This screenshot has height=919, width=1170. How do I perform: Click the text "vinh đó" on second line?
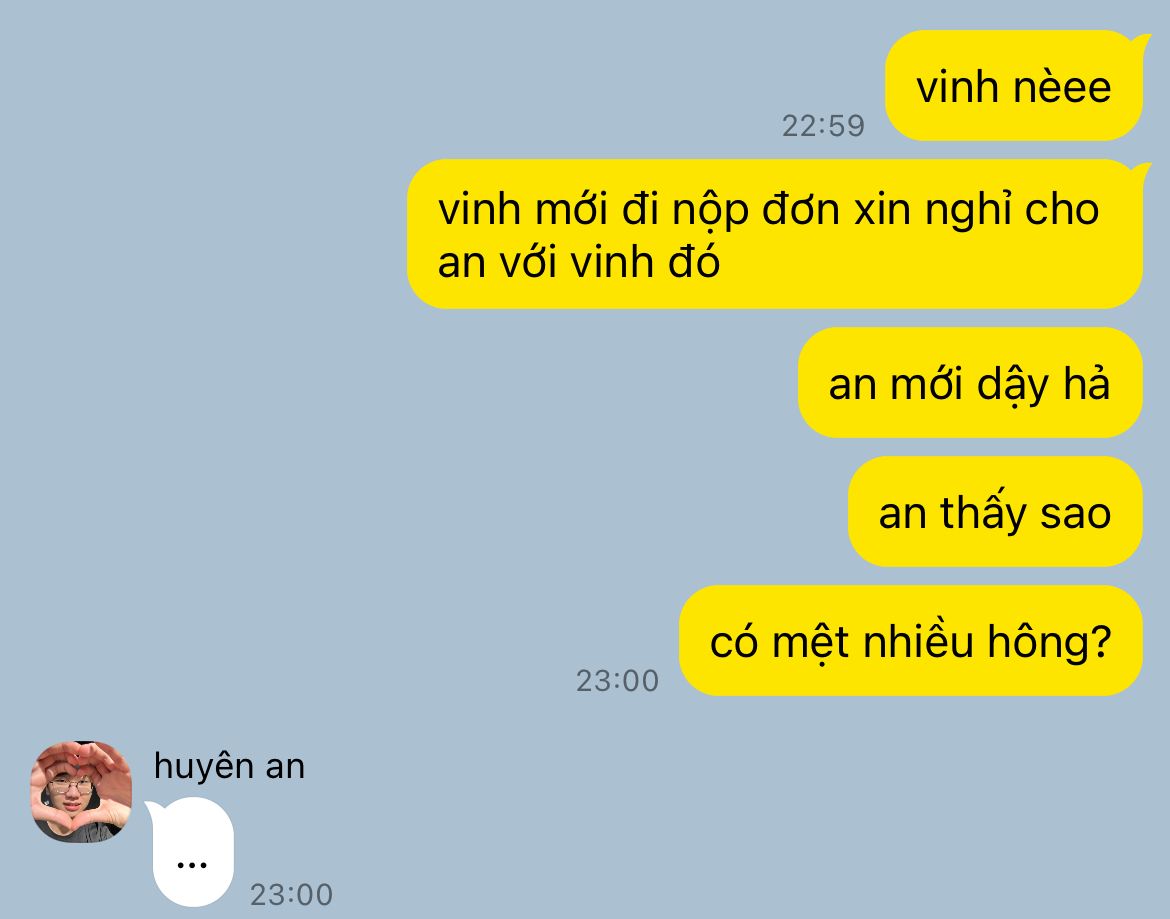[x=645, y=263]
